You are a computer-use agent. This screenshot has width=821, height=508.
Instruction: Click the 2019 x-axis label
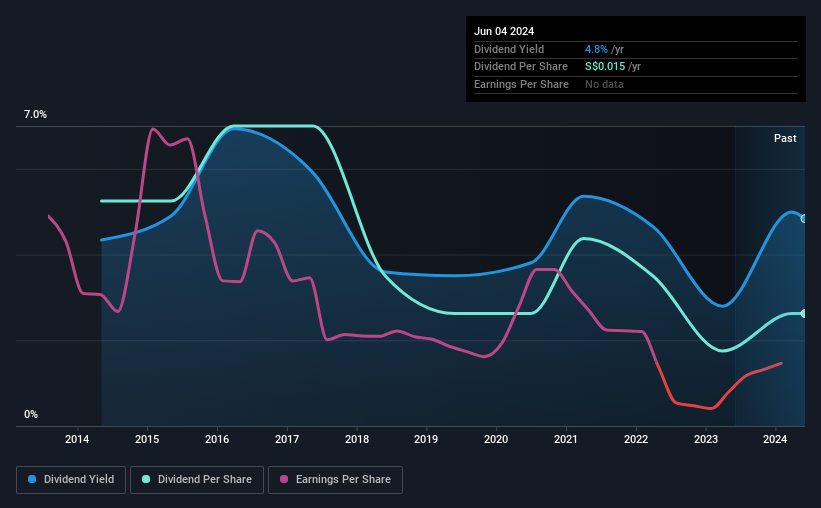pyautogui.click(x=426, y=439)
